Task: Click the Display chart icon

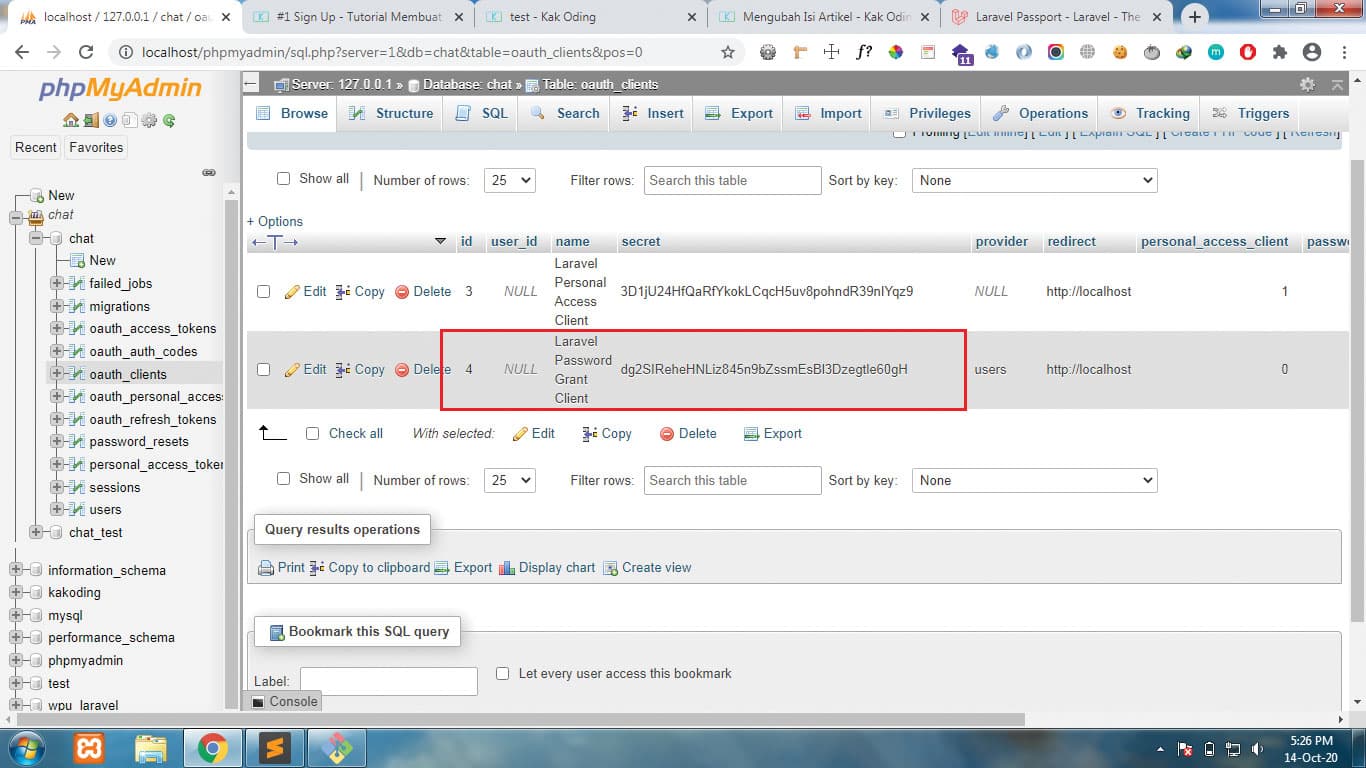Action: click(507, 568)
